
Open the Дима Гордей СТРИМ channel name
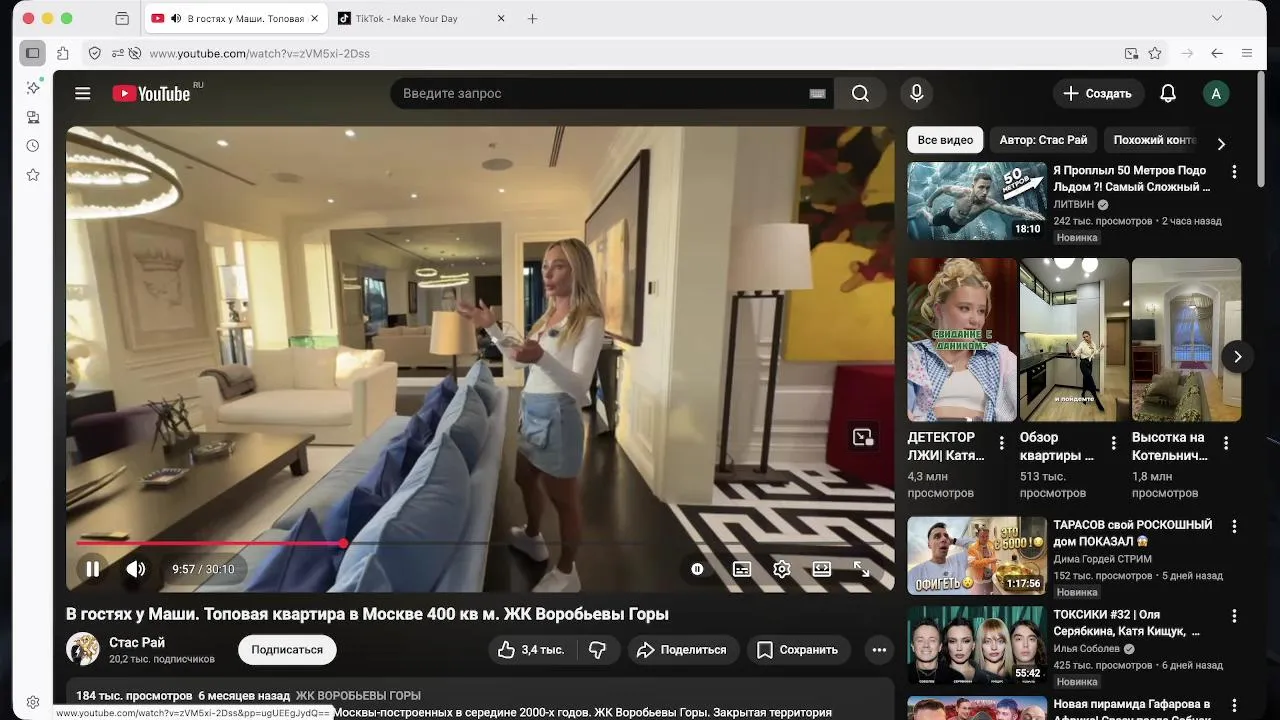[1102, 559]
